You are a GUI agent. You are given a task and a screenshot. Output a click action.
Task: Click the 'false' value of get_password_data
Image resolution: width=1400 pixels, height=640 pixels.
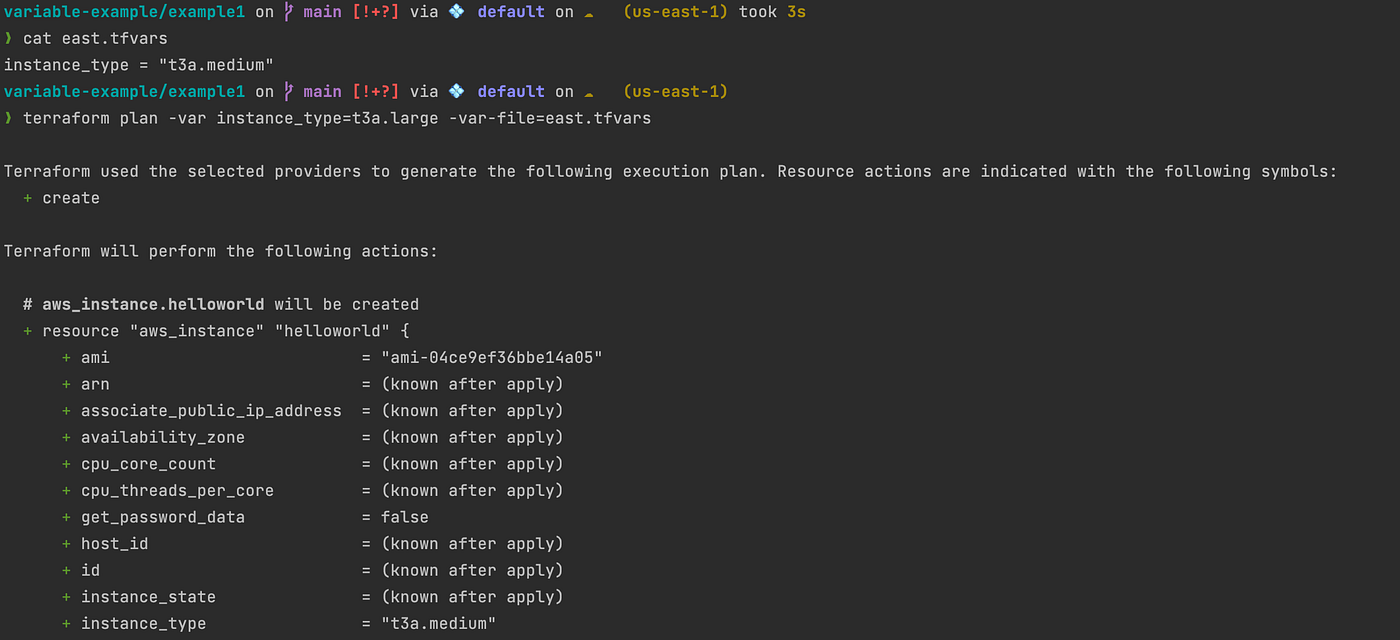click(404, 517)
